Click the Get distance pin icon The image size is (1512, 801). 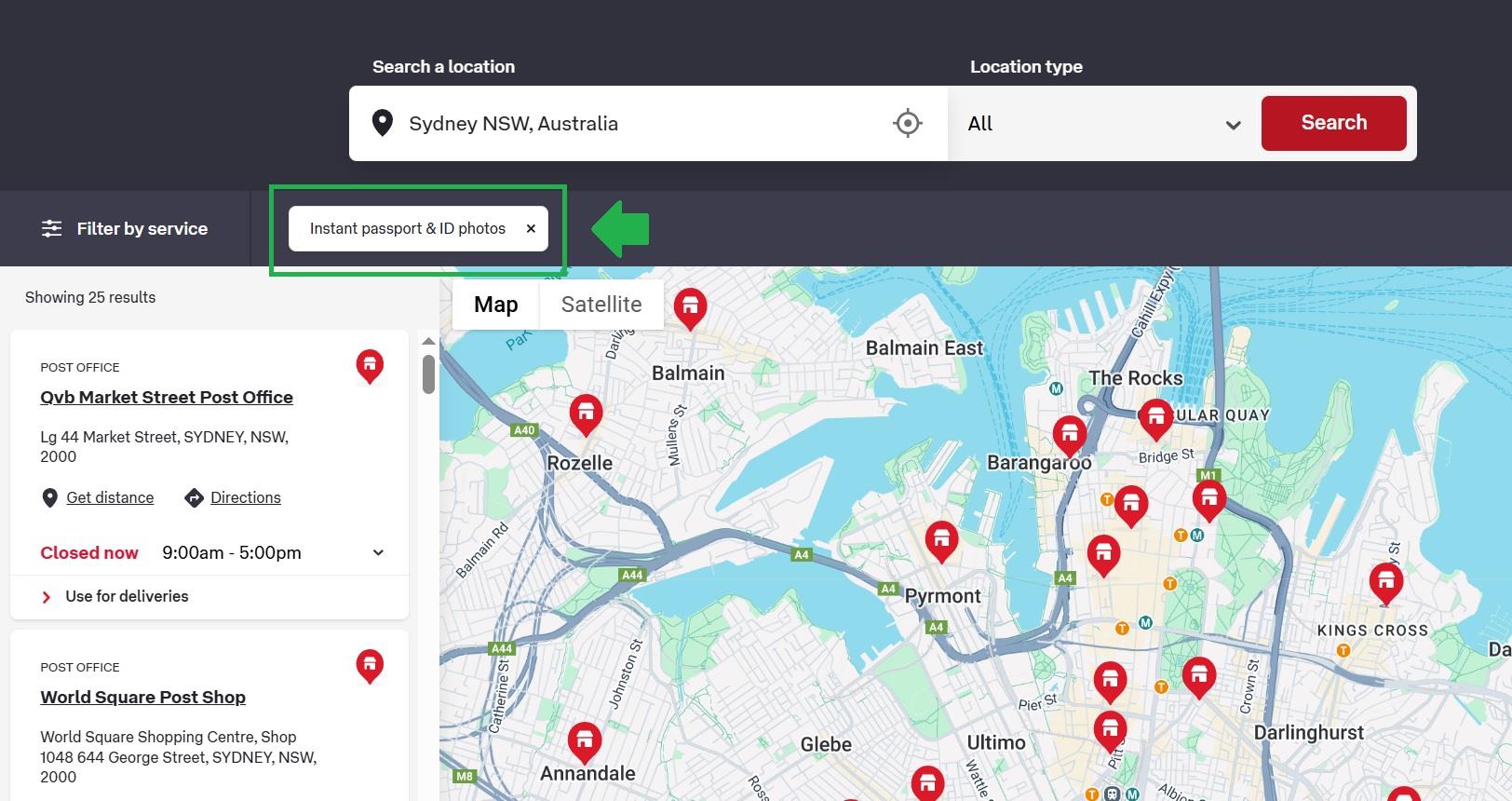50,498
